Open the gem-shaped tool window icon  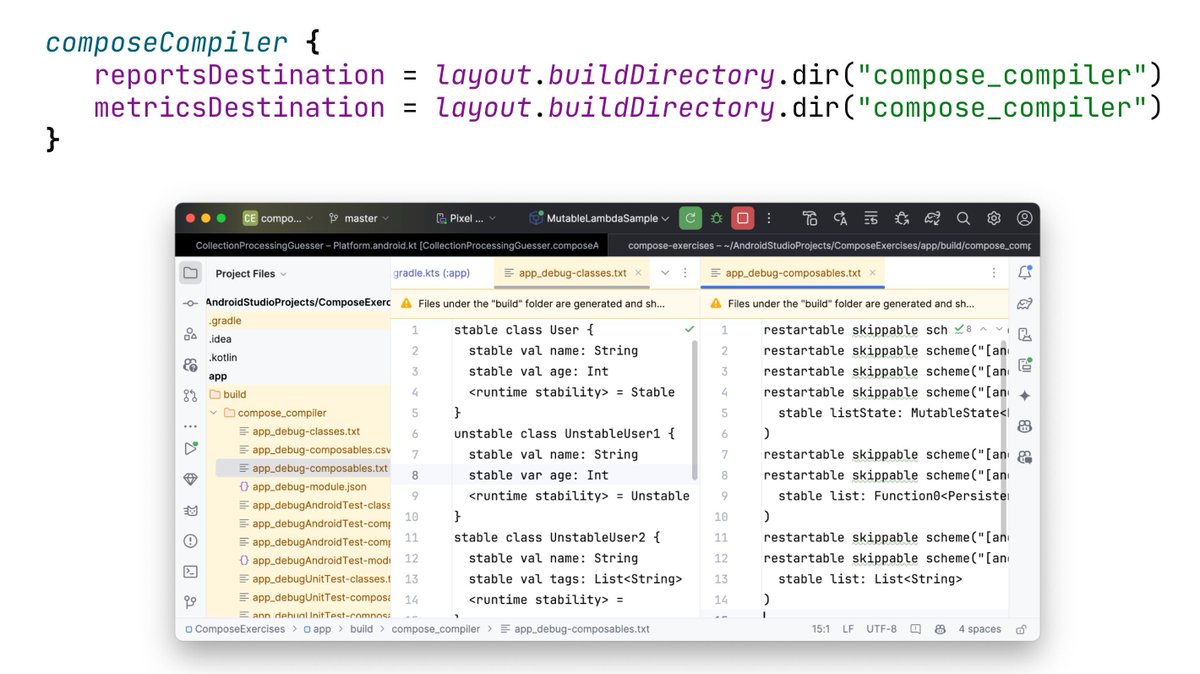coord(190,480)
